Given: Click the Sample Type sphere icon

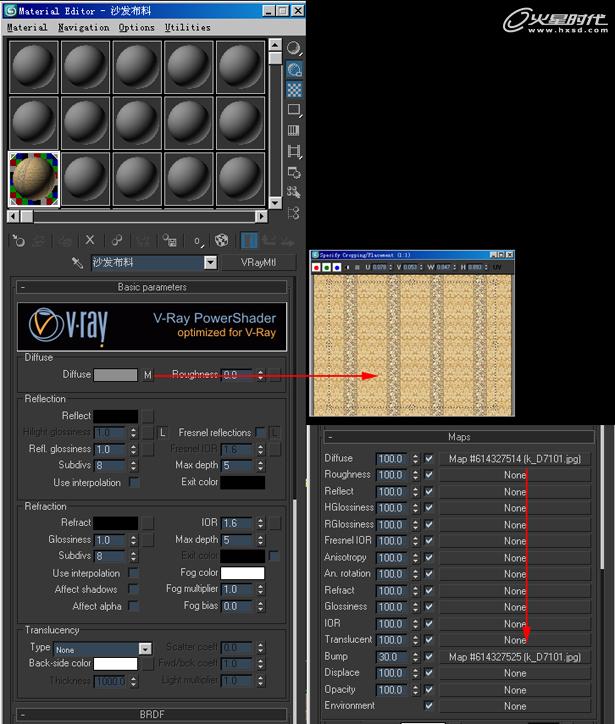Looking at the screenshot, I should point(294,48).
